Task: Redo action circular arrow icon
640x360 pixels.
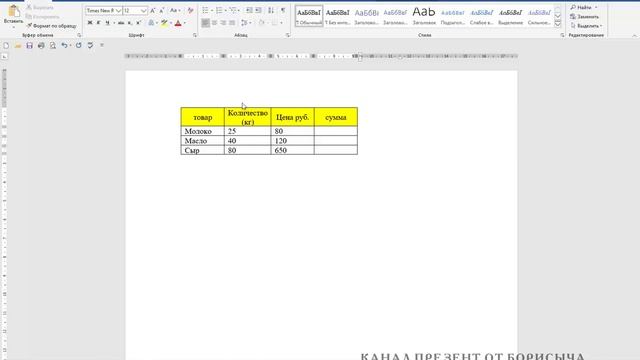Action: pyautogui.click(x=78, y=46)
